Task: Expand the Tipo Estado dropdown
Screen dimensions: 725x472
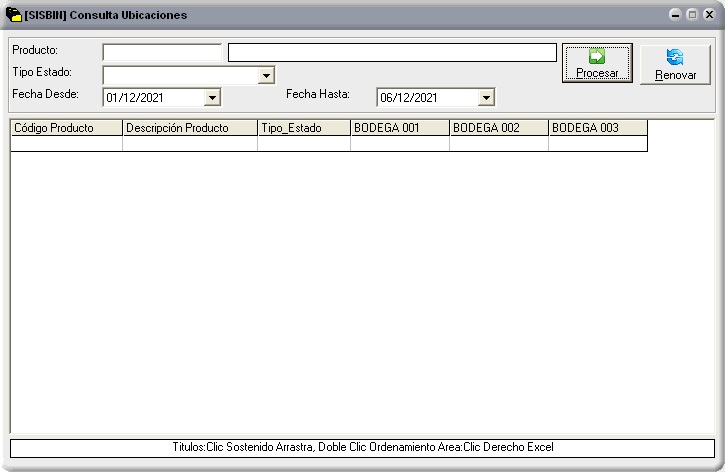Action: tap(266, 75)
